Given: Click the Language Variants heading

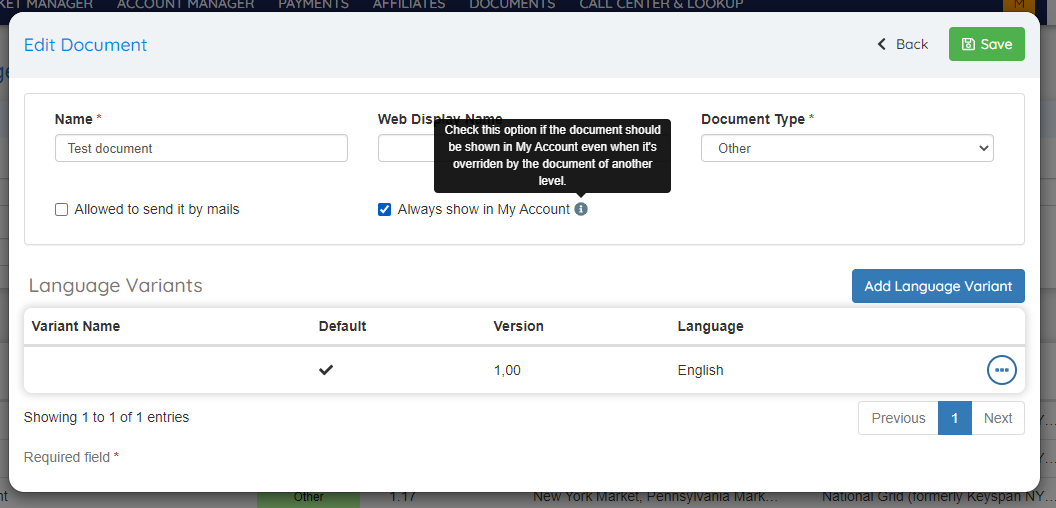Looking at the screenshot, I should (115, 286).
